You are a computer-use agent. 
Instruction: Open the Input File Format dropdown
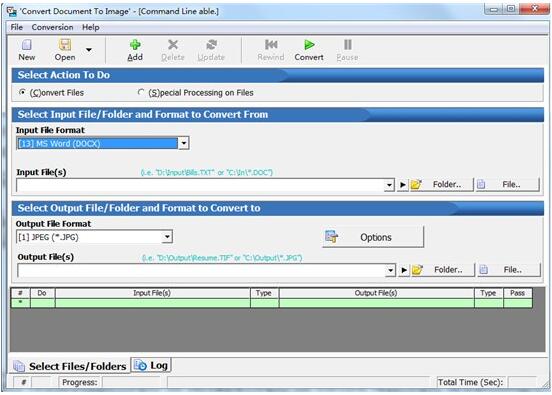(x=184, y=143)
